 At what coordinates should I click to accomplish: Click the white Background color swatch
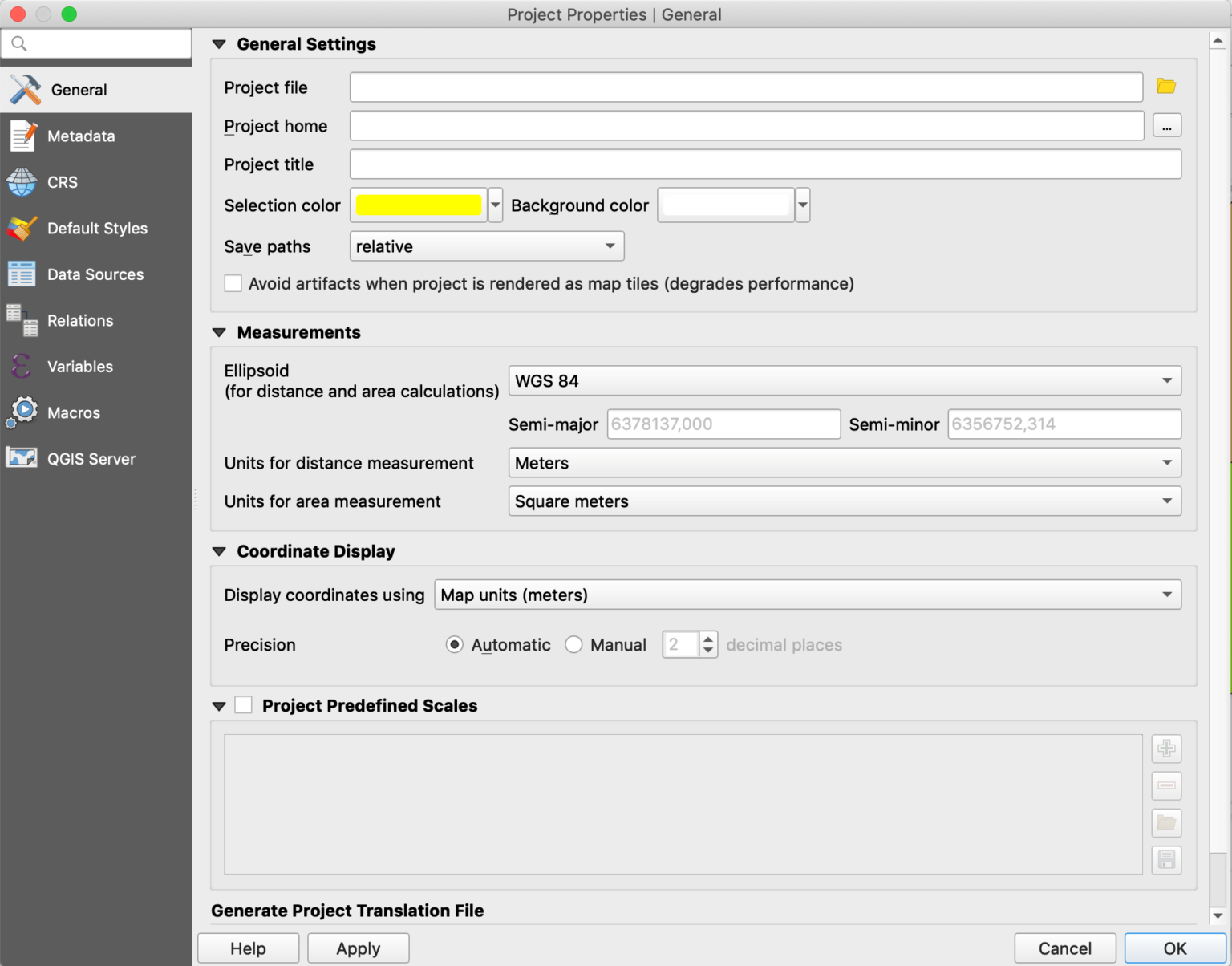point(726,205)
